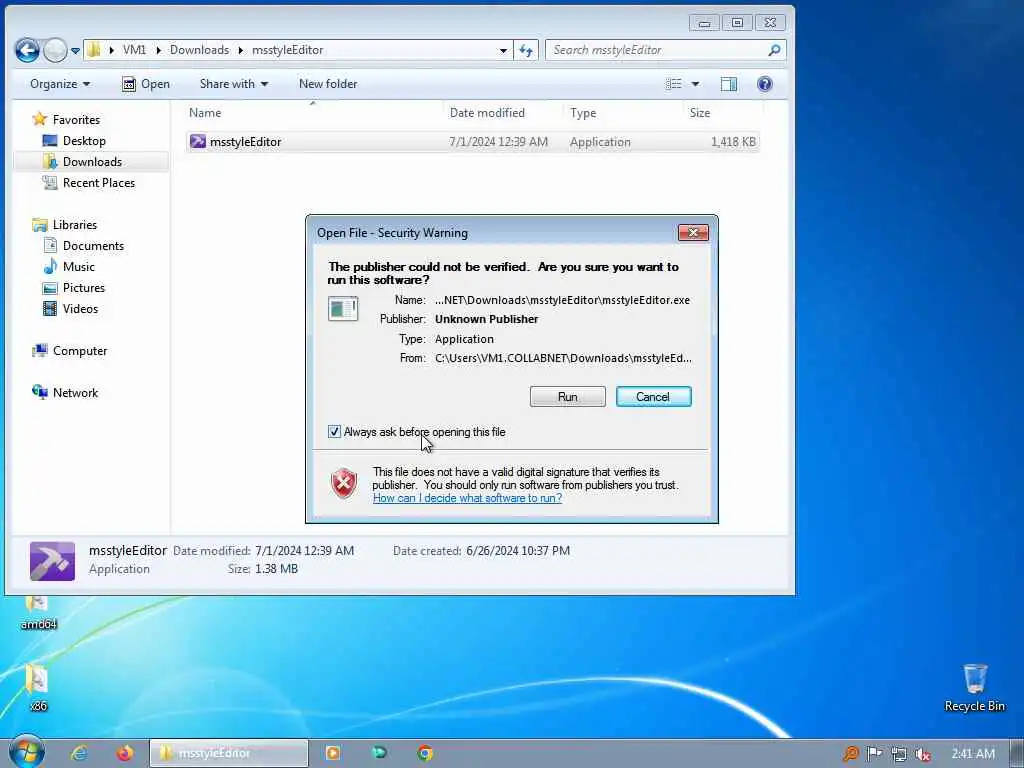Open the recent pages dropdown arrow
1024x768 pixels.
pyautogui.click(x=76, y=50)
